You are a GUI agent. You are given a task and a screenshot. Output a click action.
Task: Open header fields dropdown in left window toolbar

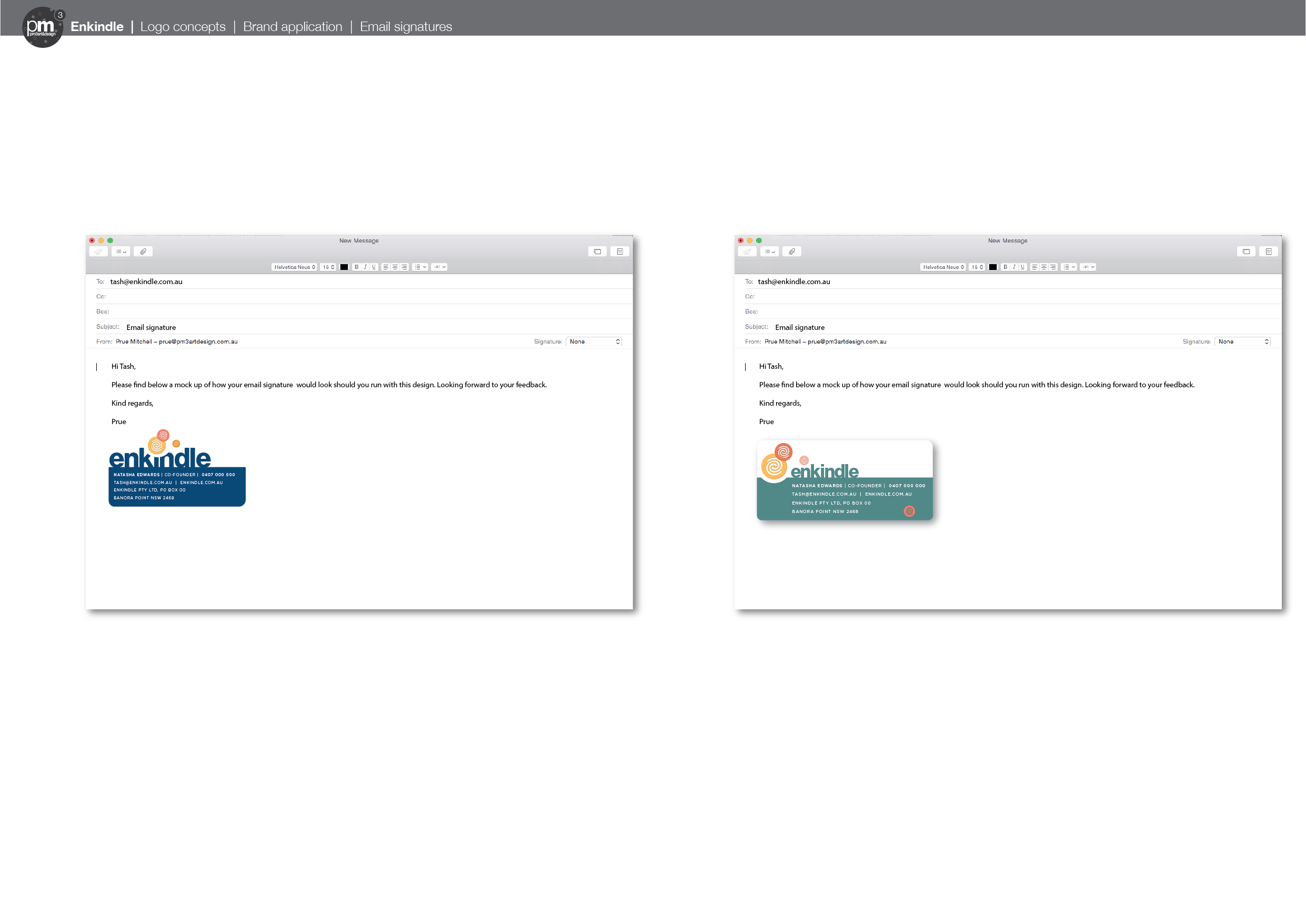[120, 252]
